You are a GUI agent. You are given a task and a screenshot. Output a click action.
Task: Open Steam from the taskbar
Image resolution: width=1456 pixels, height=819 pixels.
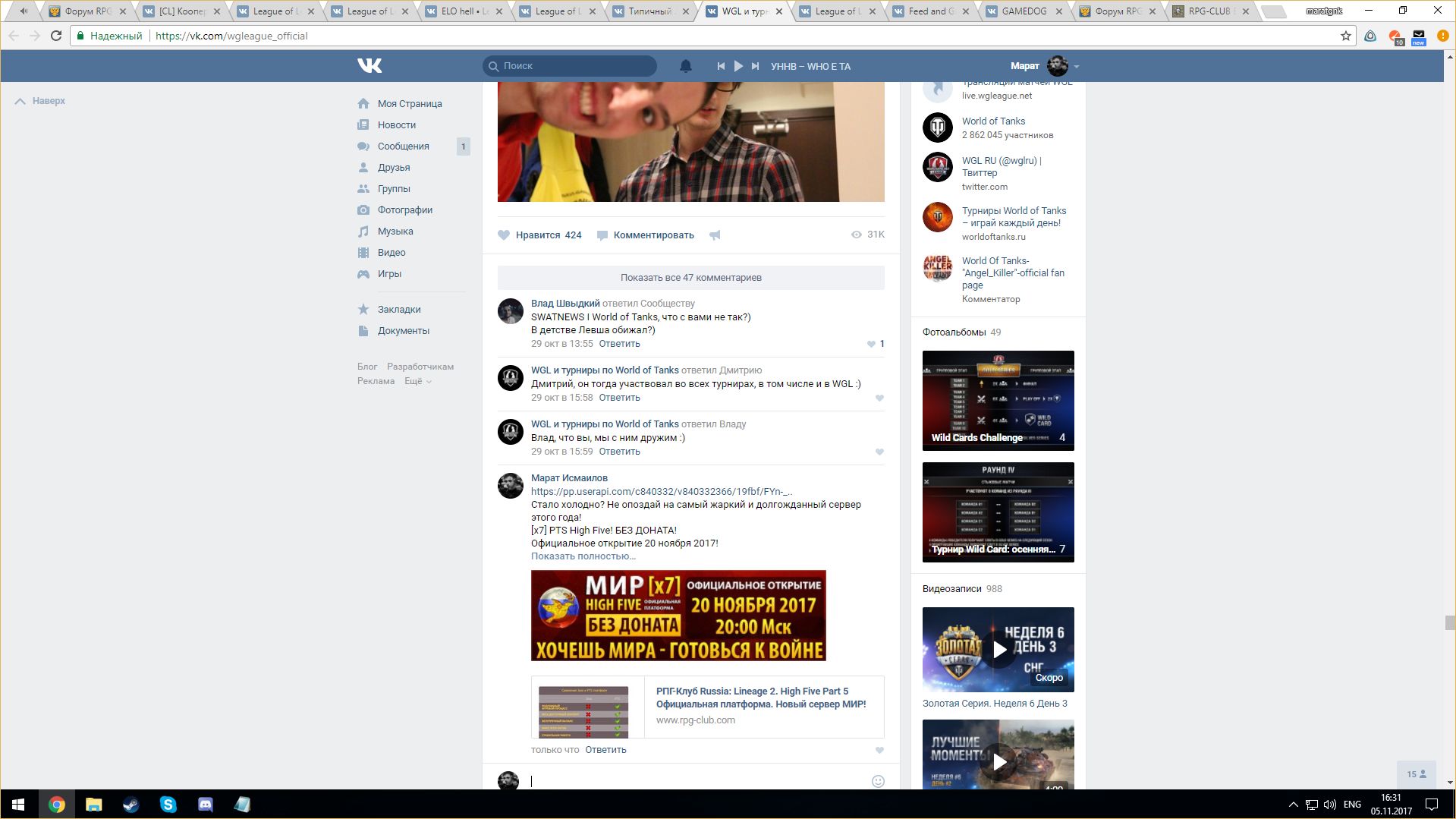tap(131, 805)
